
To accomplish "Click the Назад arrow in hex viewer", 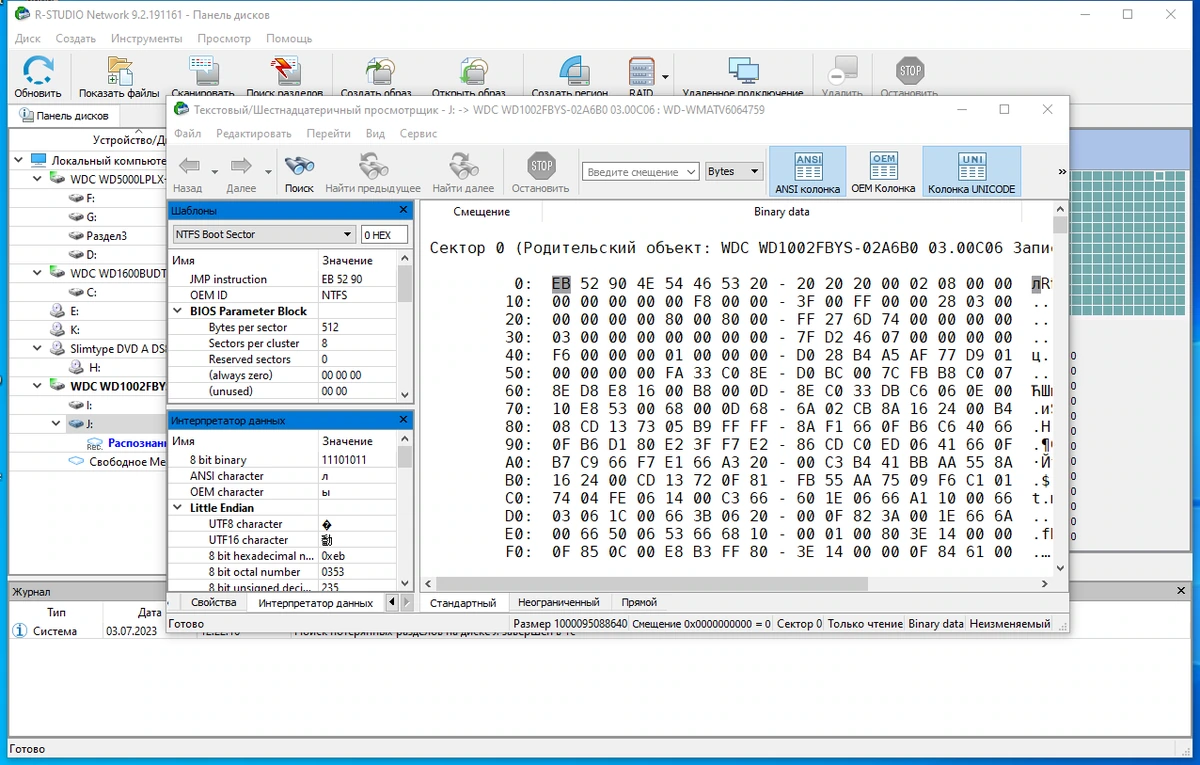I will click(189, 166).
